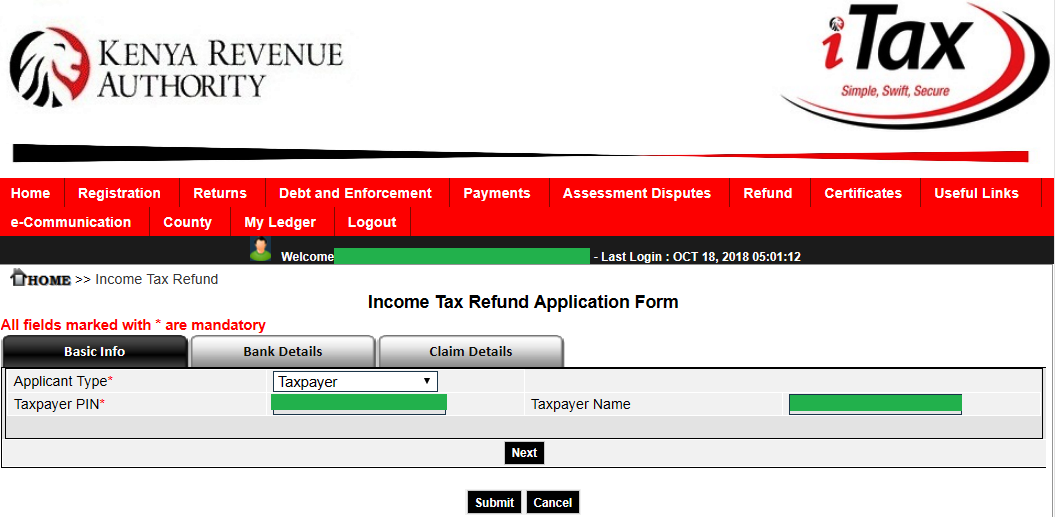Screen dimensions: 1055x517
Task: Open the Registration menu
Action: pyautogui.click(x=119, y=193)
